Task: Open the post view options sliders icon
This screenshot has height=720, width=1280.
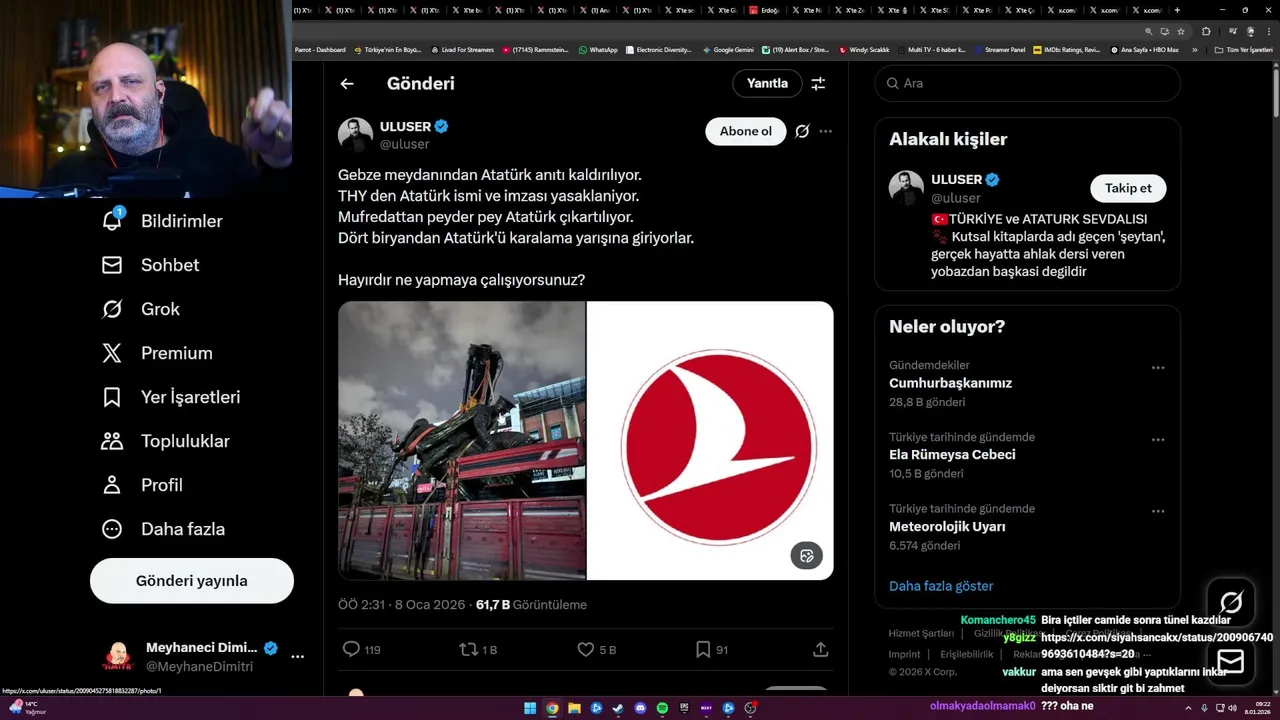Action: coord(818,84)
